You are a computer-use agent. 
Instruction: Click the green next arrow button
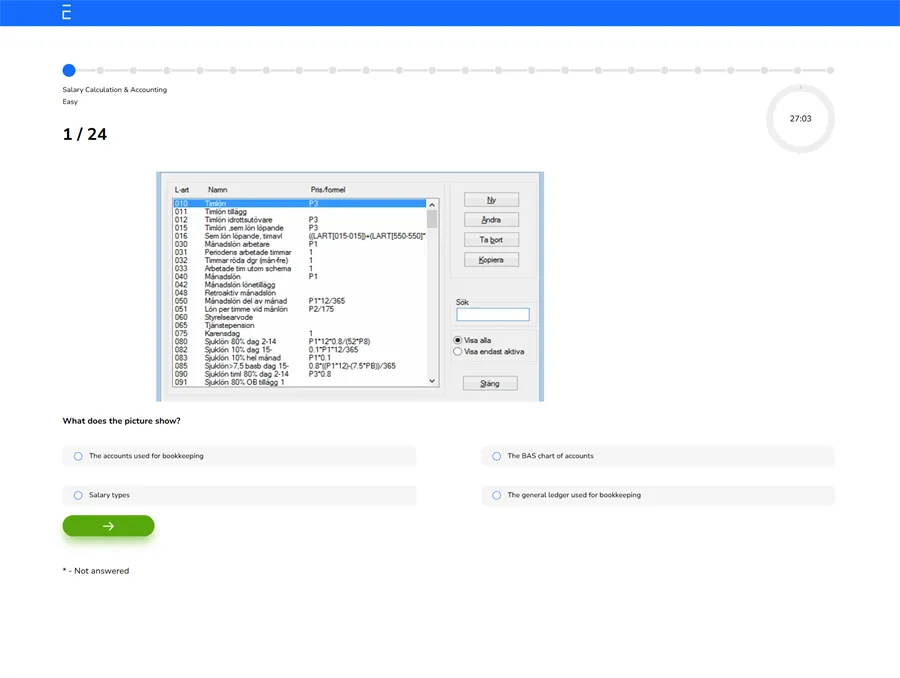click(108, 526)
